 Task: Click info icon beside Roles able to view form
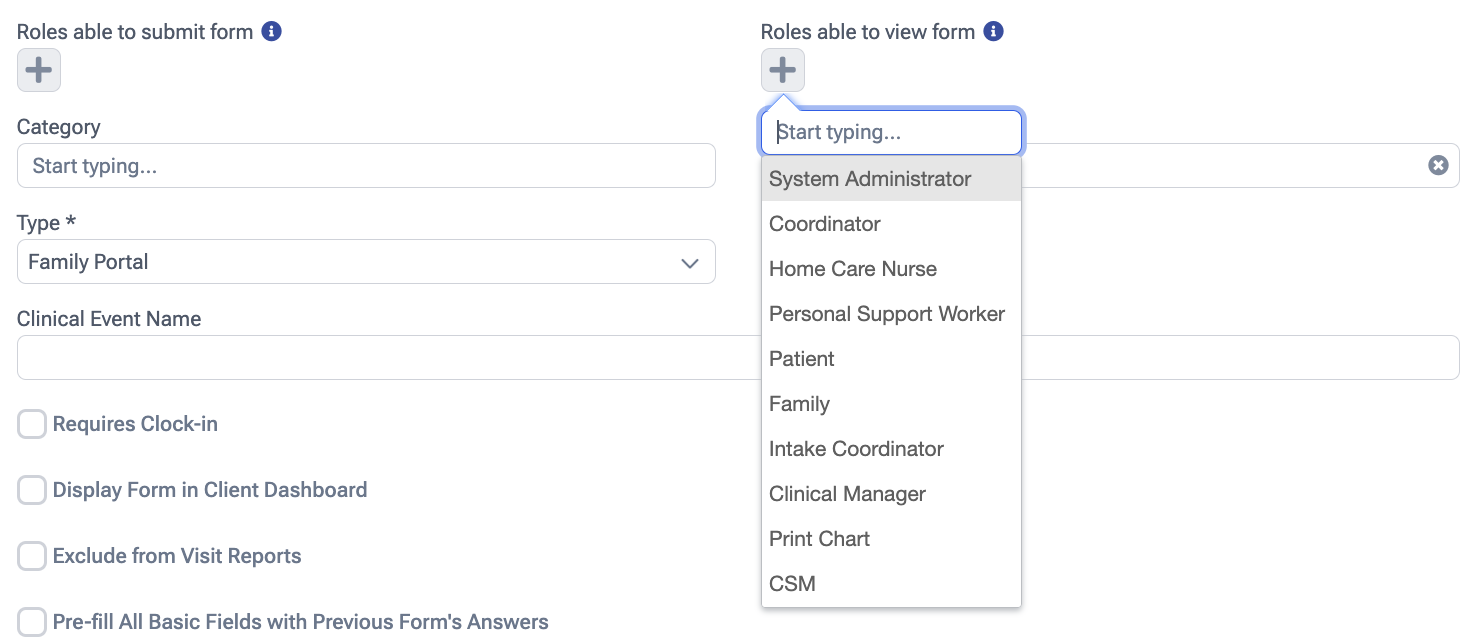point(993,31)
